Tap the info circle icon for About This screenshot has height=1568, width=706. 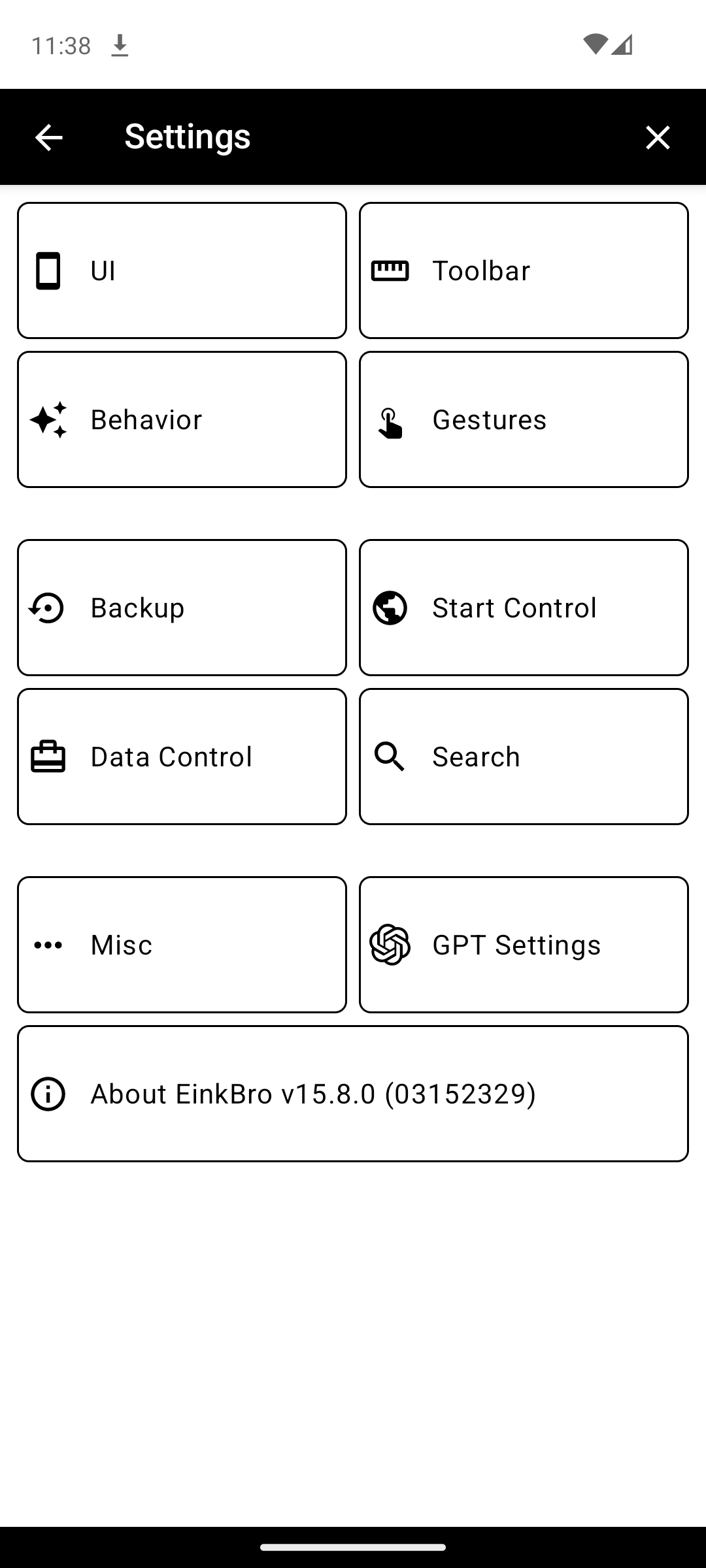click(48, 1094)
